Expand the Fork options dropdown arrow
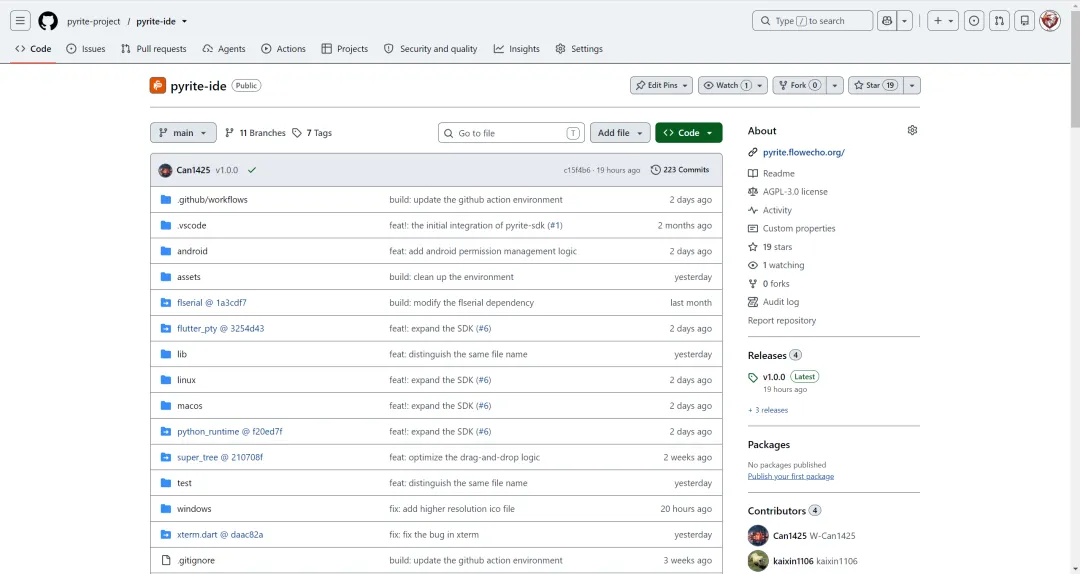The width and height of the screenshot is (1080, 574). (x=834, y=85)
